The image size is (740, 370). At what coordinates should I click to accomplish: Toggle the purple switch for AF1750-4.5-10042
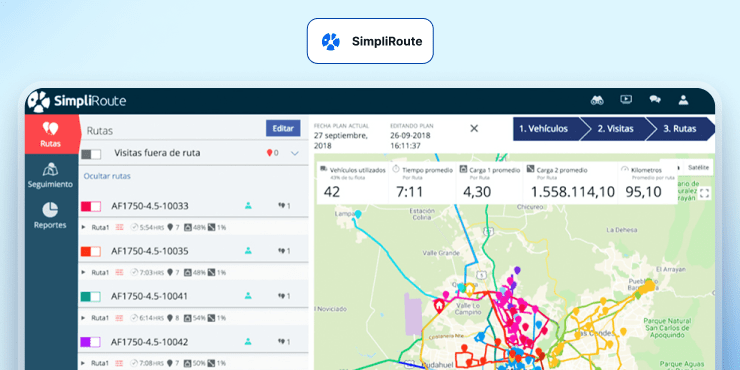point(91,342)
